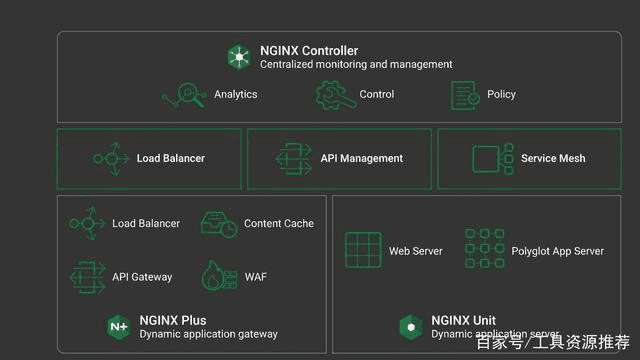Click 'Centralized monitoring and management' subtitle
The image size is (640, 360).
pos(356,64)
